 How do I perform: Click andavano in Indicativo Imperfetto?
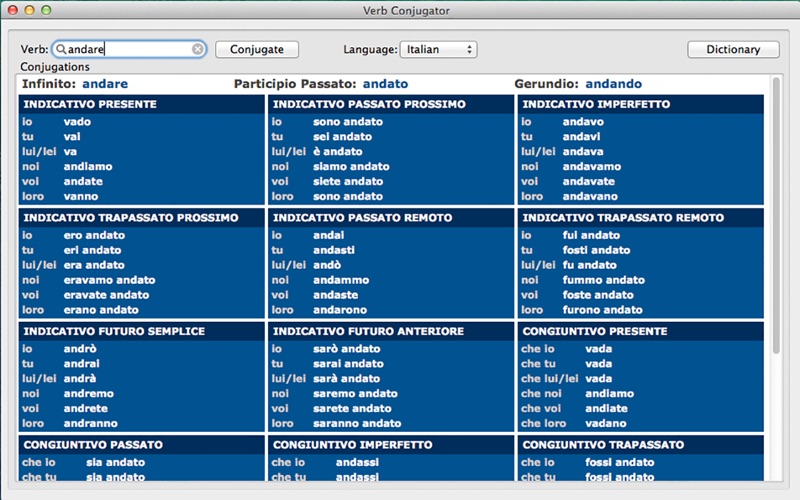tap(590, 196)
